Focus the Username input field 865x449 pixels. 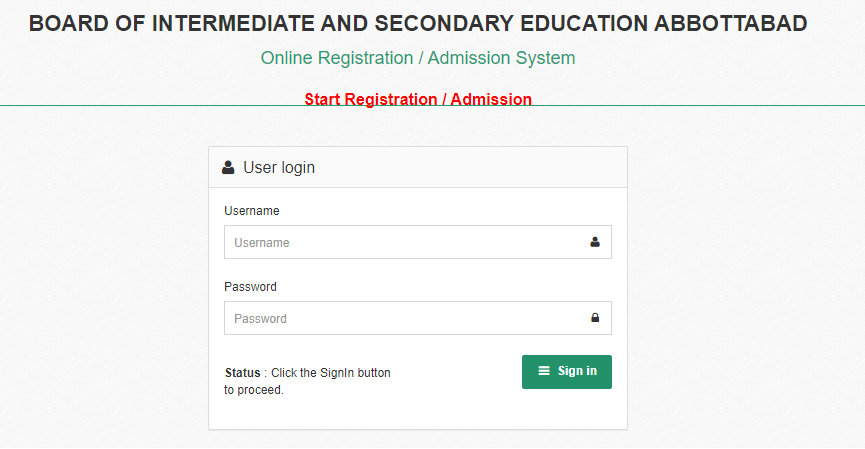pos(418,242)
